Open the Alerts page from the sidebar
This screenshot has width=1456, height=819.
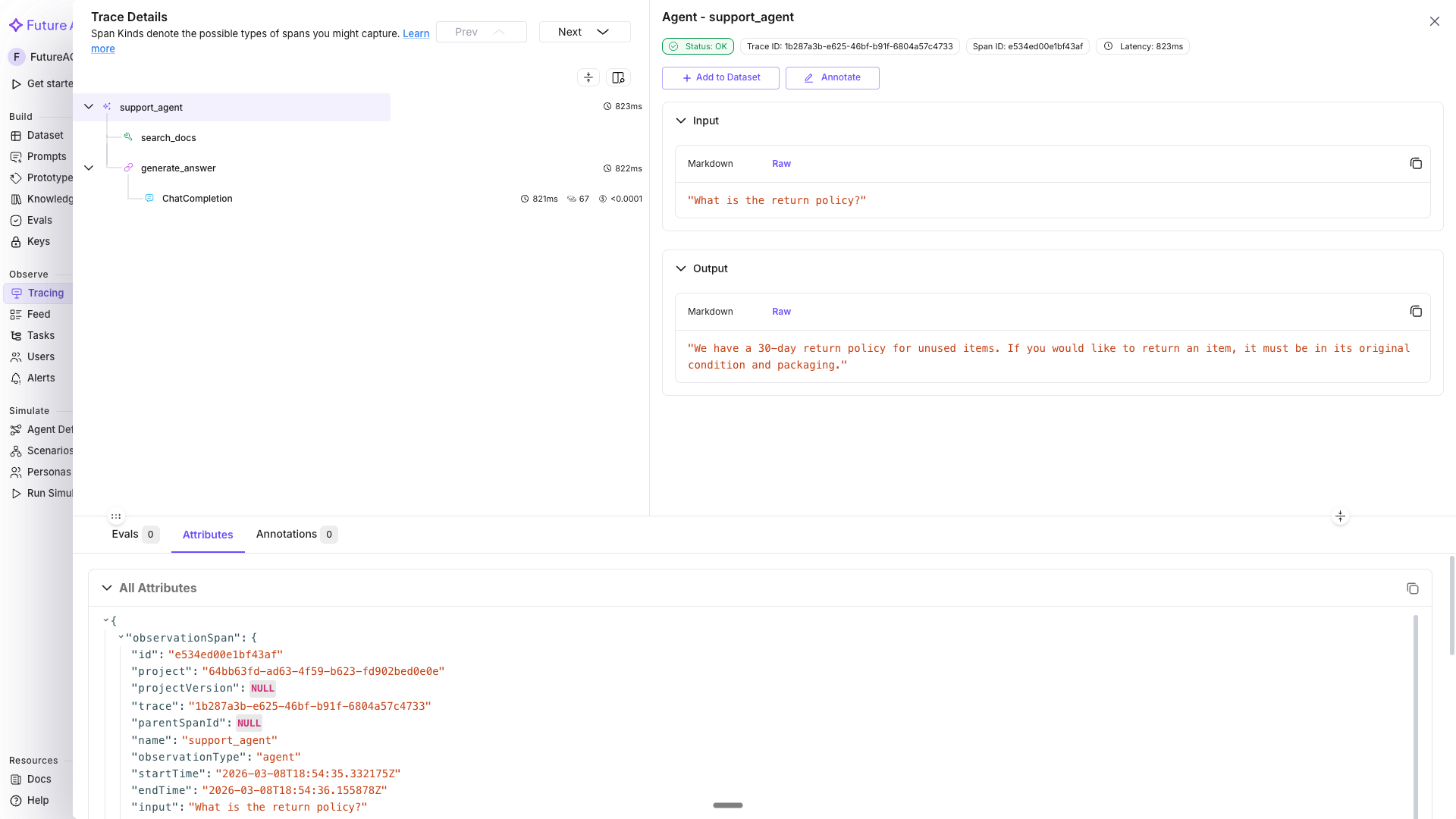[x=41, y=378]
